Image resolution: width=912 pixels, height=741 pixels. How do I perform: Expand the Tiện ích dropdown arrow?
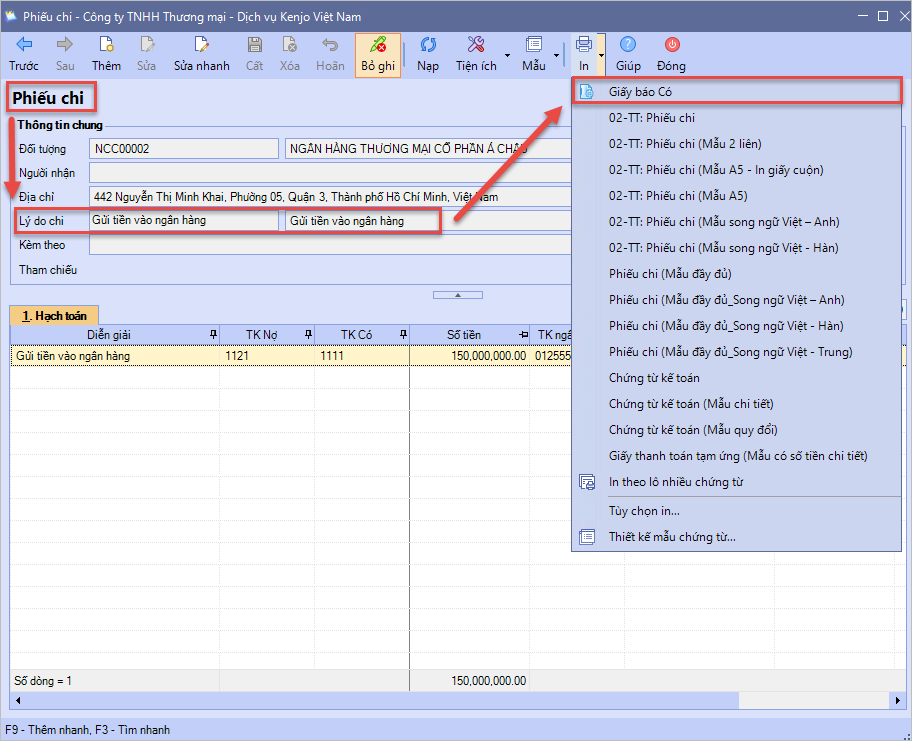click(507, 55)
